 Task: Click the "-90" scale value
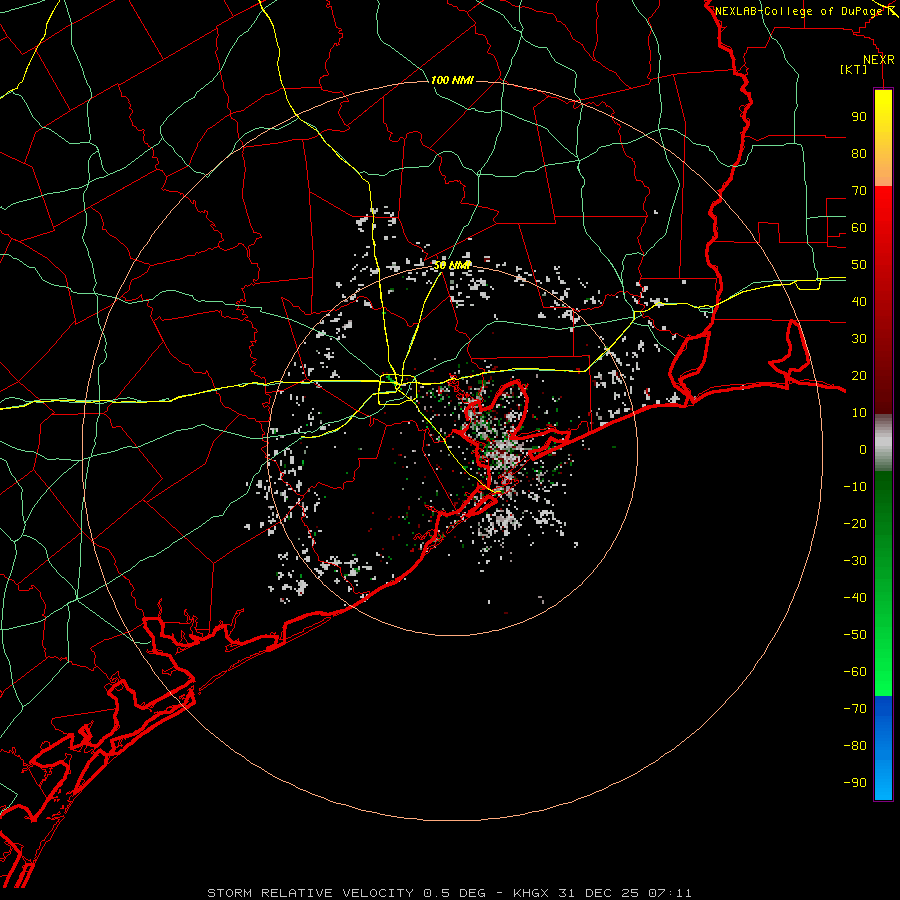[x=855, y=783]
